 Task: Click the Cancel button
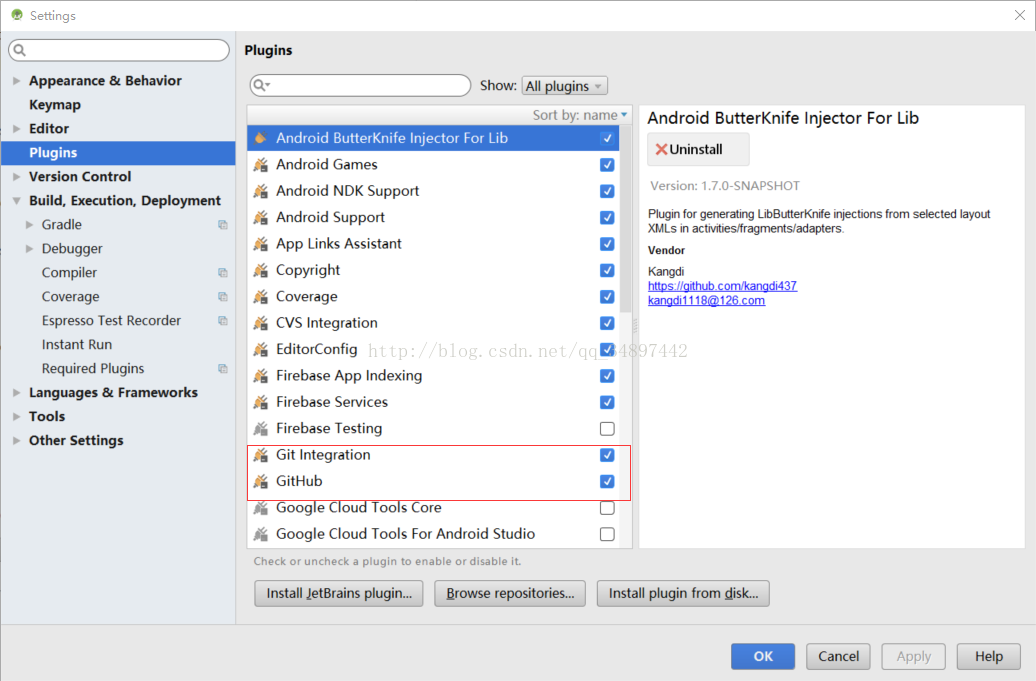click(x=838, y=657)
